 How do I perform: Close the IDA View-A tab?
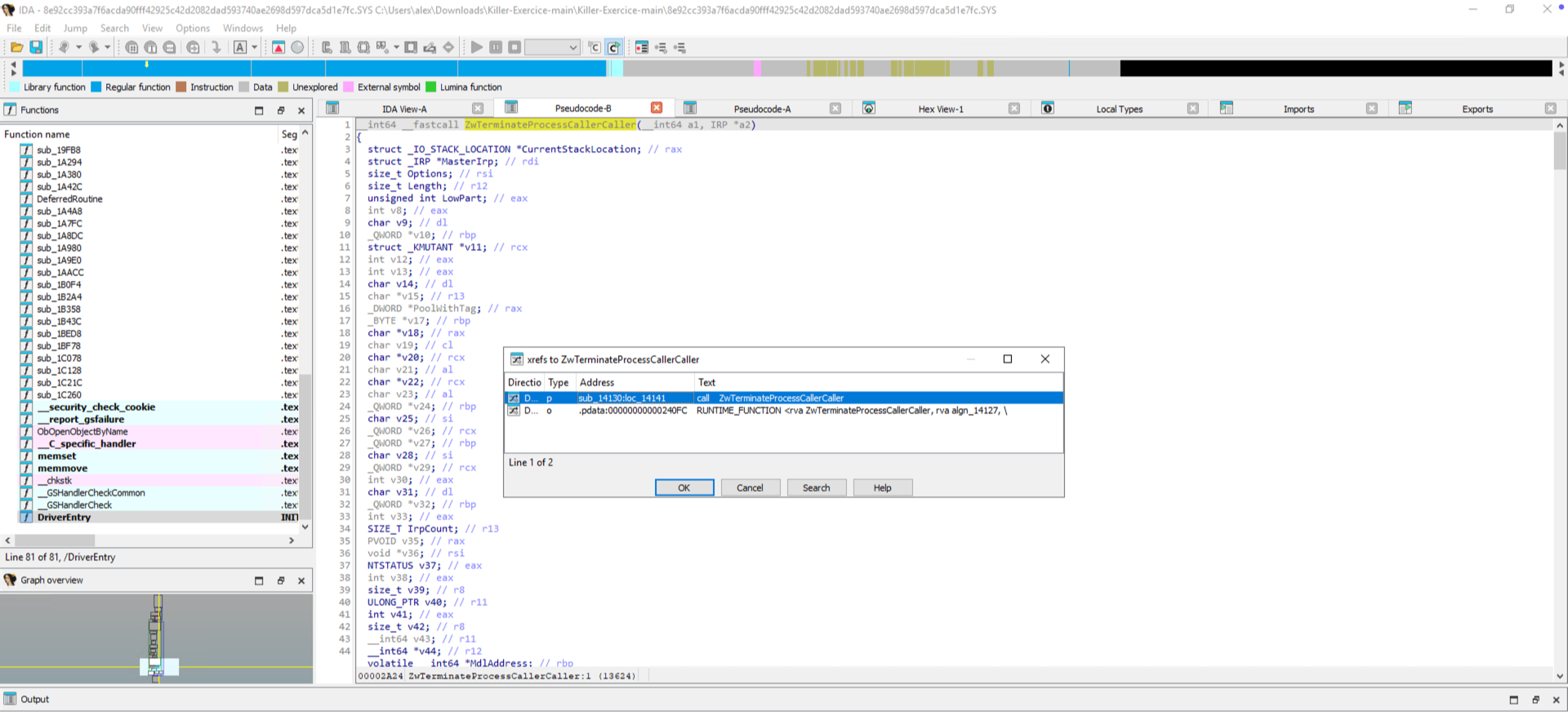(x=478, y=109)
